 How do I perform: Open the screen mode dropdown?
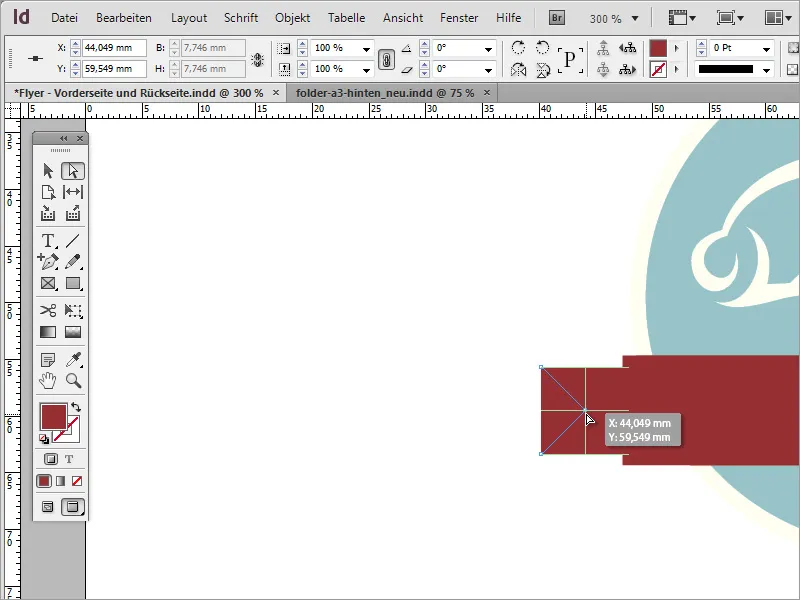pyautogui.click(x=730, y=18)
